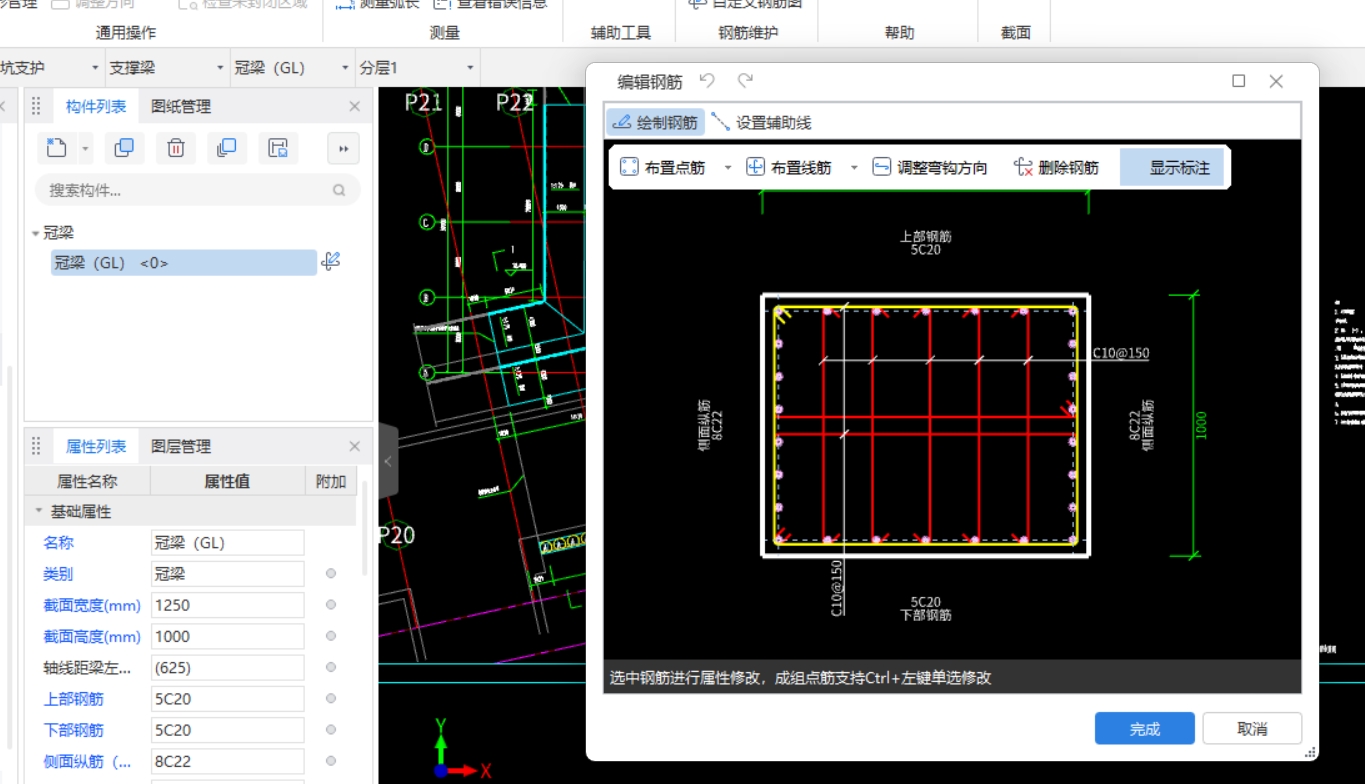Click the 调整弯钩方向 tool
Screen dimensions: 1365x784
tap(929, 168)
